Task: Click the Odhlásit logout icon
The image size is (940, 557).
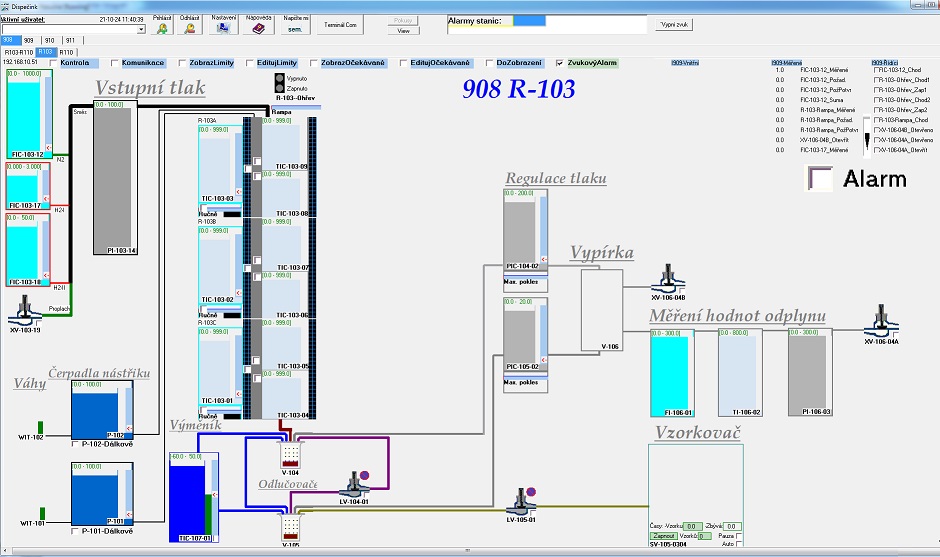Action: (x=190, y=28)
